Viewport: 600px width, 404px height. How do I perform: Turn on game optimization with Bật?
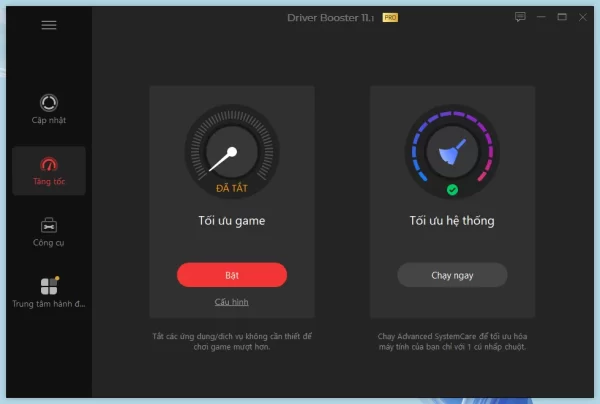pos(232,275)
